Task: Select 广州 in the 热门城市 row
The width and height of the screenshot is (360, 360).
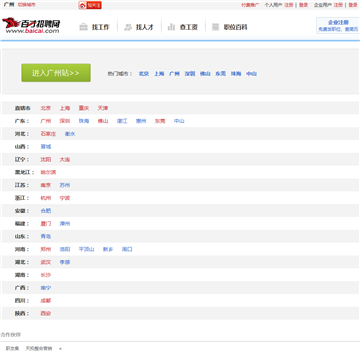Action: tap(175, 74)
